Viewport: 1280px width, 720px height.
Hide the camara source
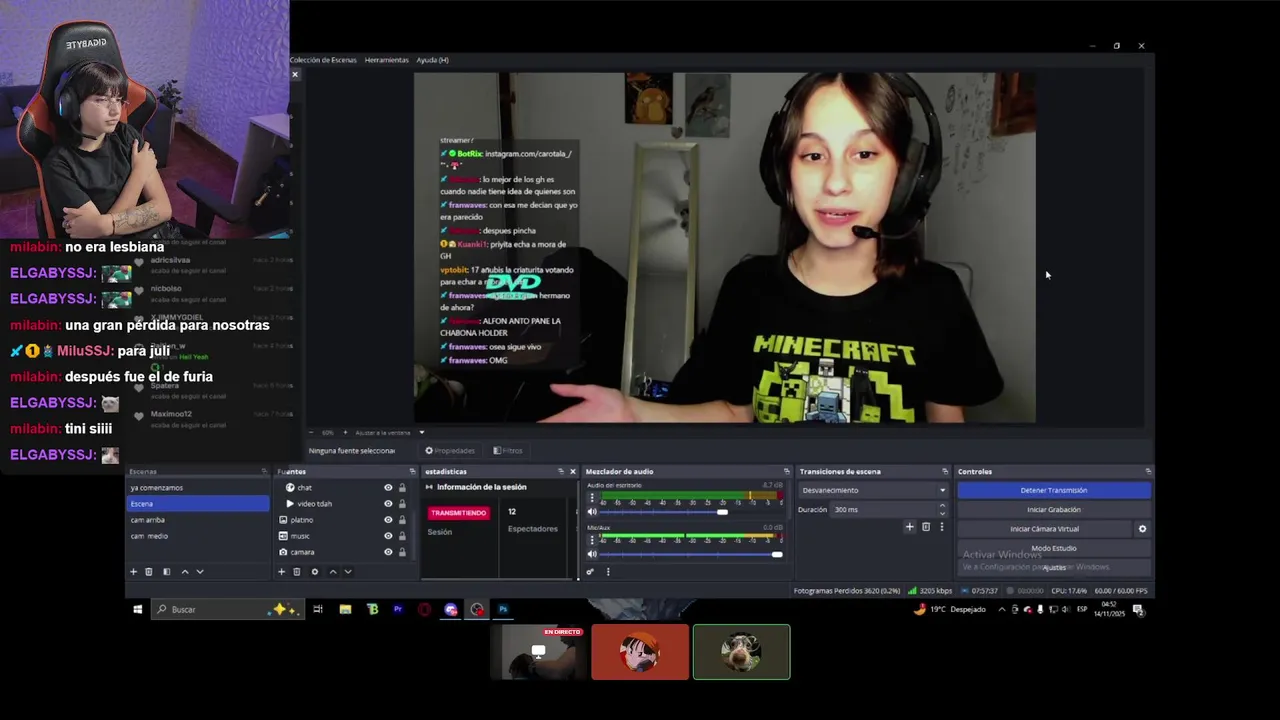tap(388, 552)
